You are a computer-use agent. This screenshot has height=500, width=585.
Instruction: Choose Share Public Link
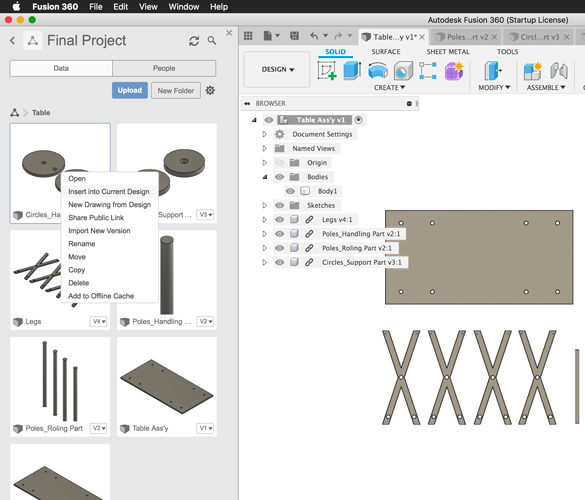96,218
